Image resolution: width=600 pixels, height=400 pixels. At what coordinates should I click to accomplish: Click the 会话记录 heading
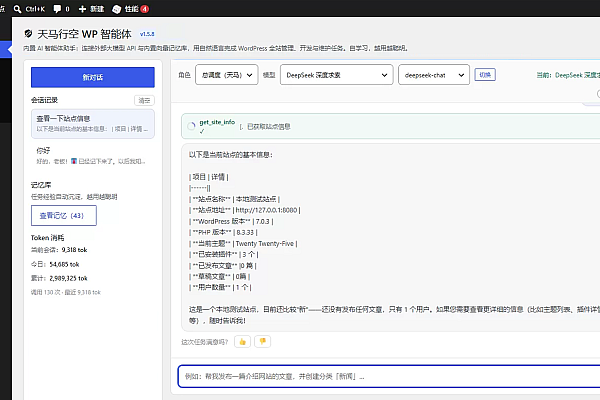(44, 100)
